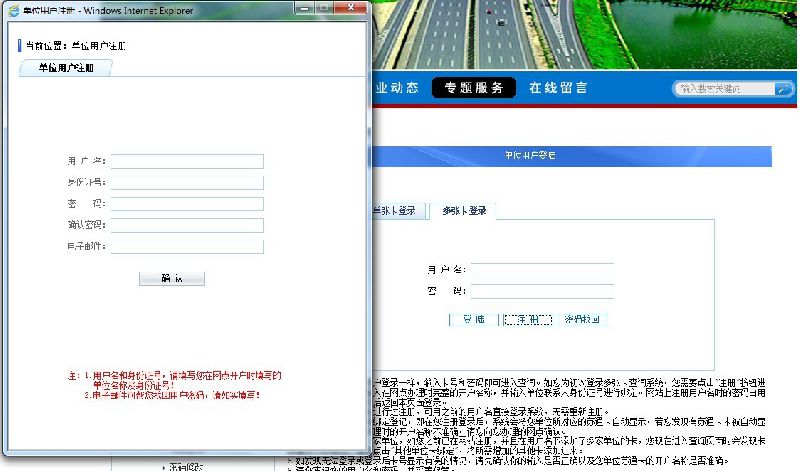Open the 在线留言 navigation item
Image resolution: width=800 pixels, height=471 pixels.
coord(558,88)
